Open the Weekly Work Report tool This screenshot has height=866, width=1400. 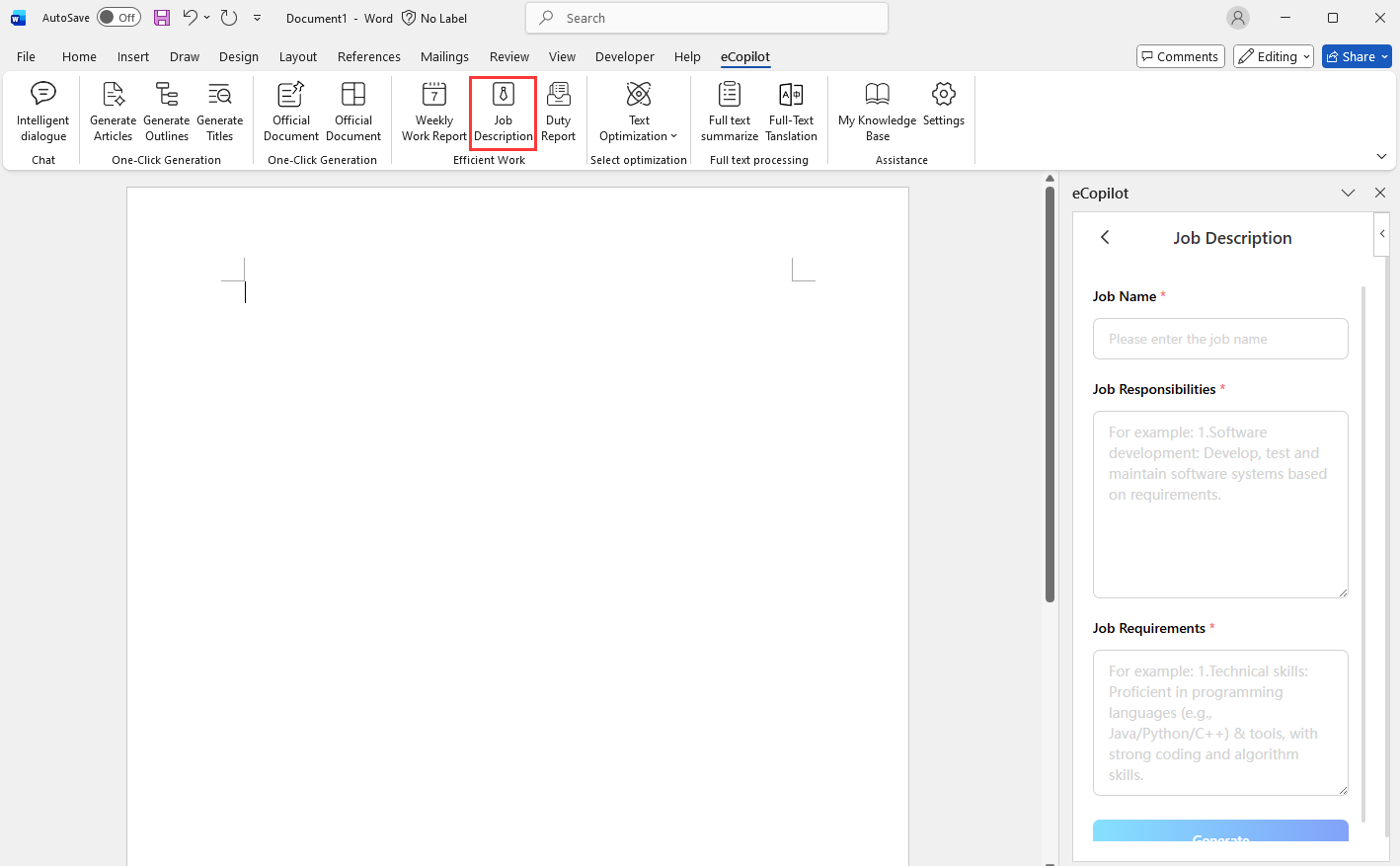click(x=433, y=111)
